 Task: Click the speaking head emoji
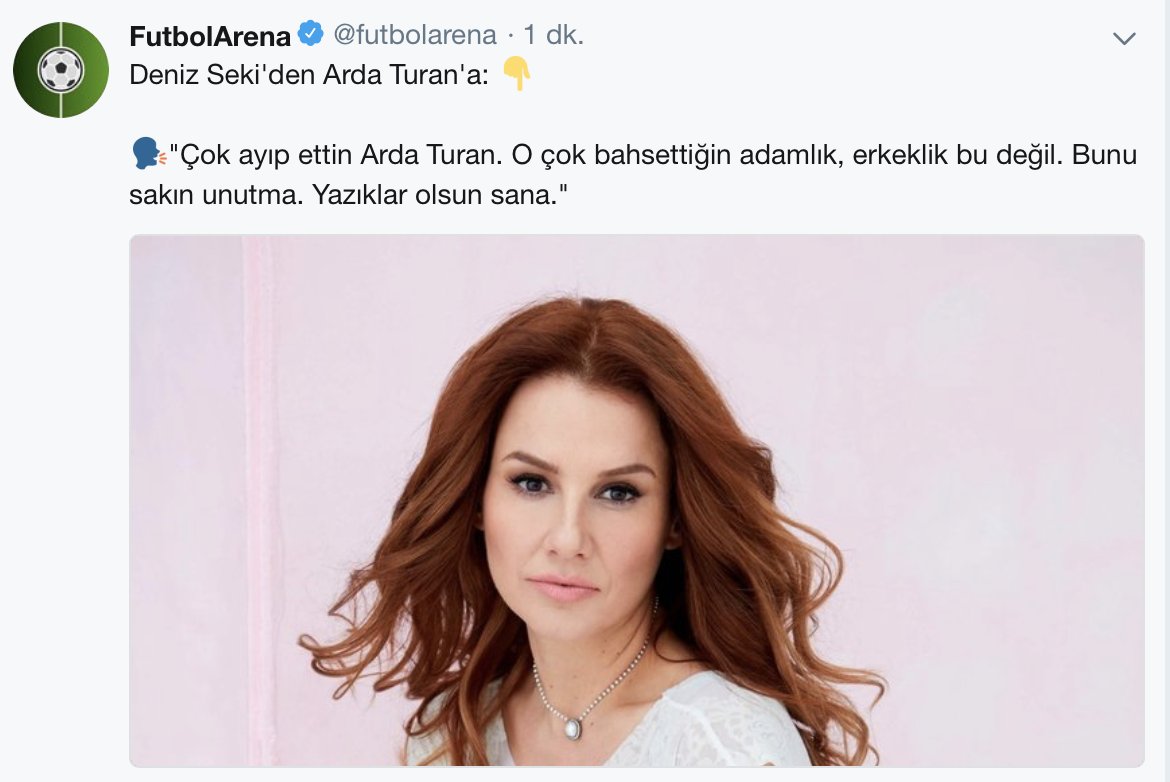(148, 154)
